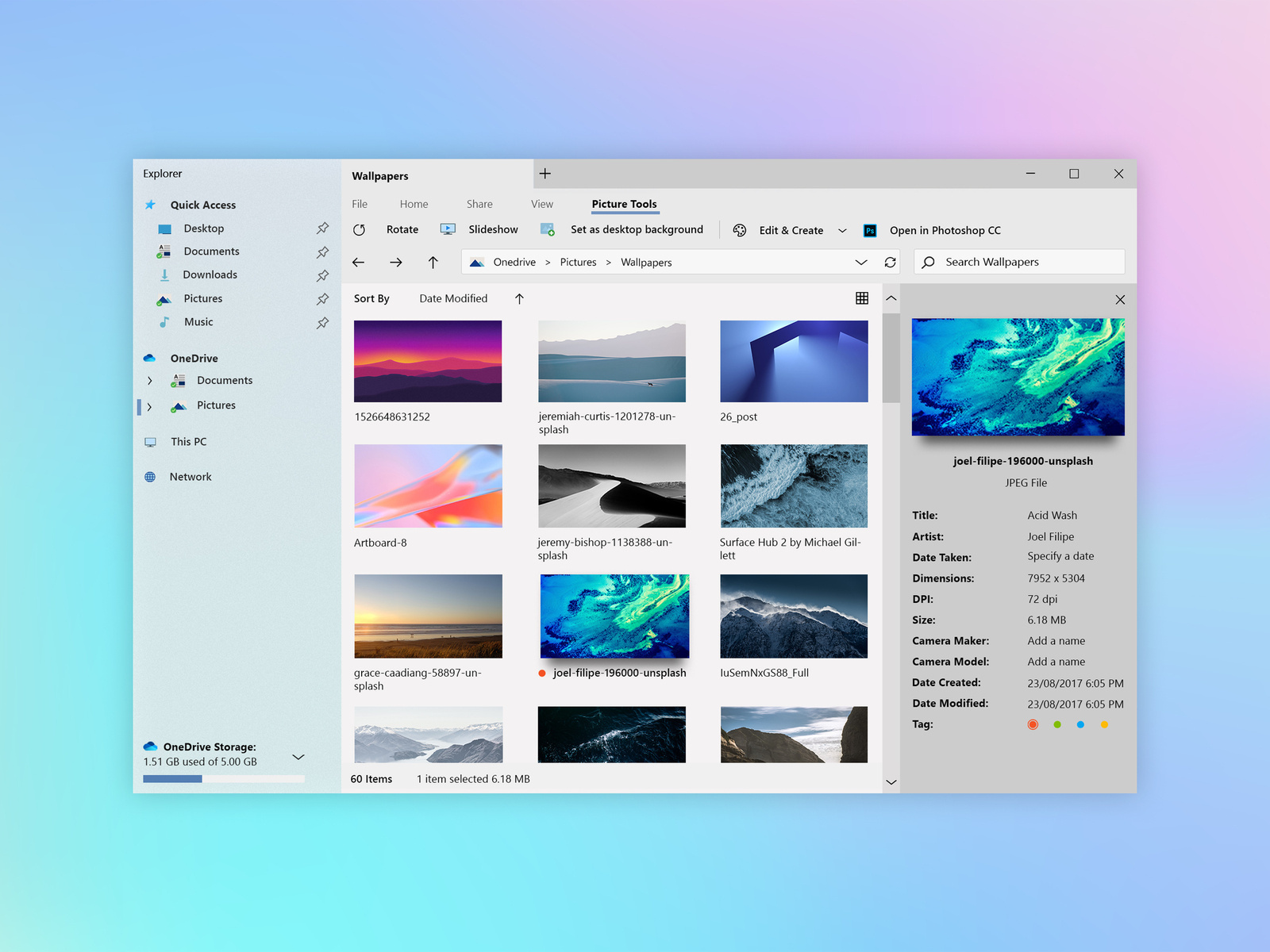Viewport: 1270px width, 952px height.
Task: Switch to grid view layout
Action: click(x=862, y=297)
